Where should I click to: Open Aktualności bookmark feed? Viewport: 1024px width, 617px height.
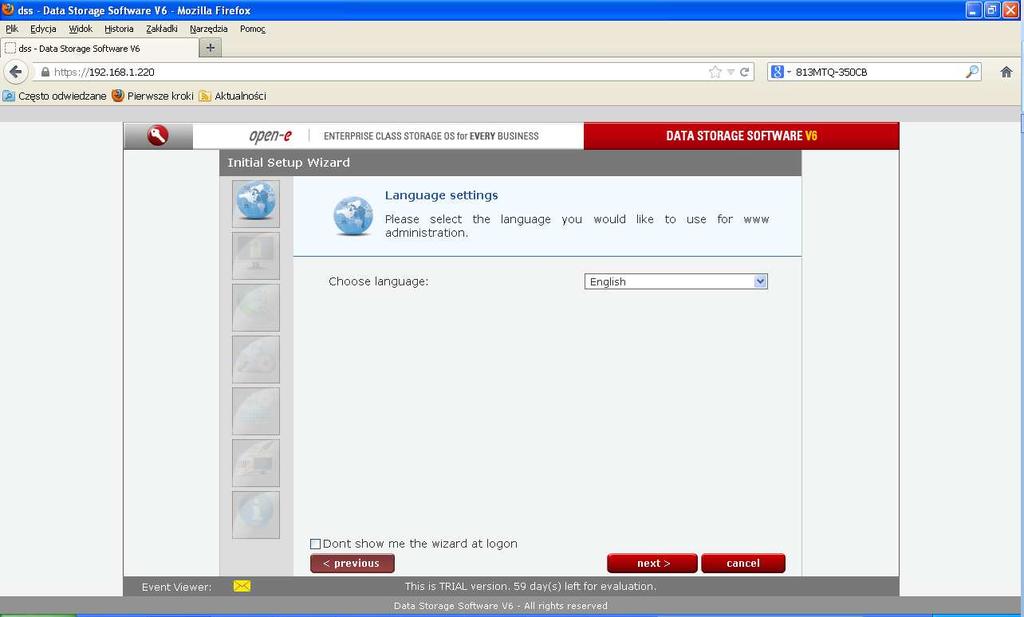coord(232,96)
